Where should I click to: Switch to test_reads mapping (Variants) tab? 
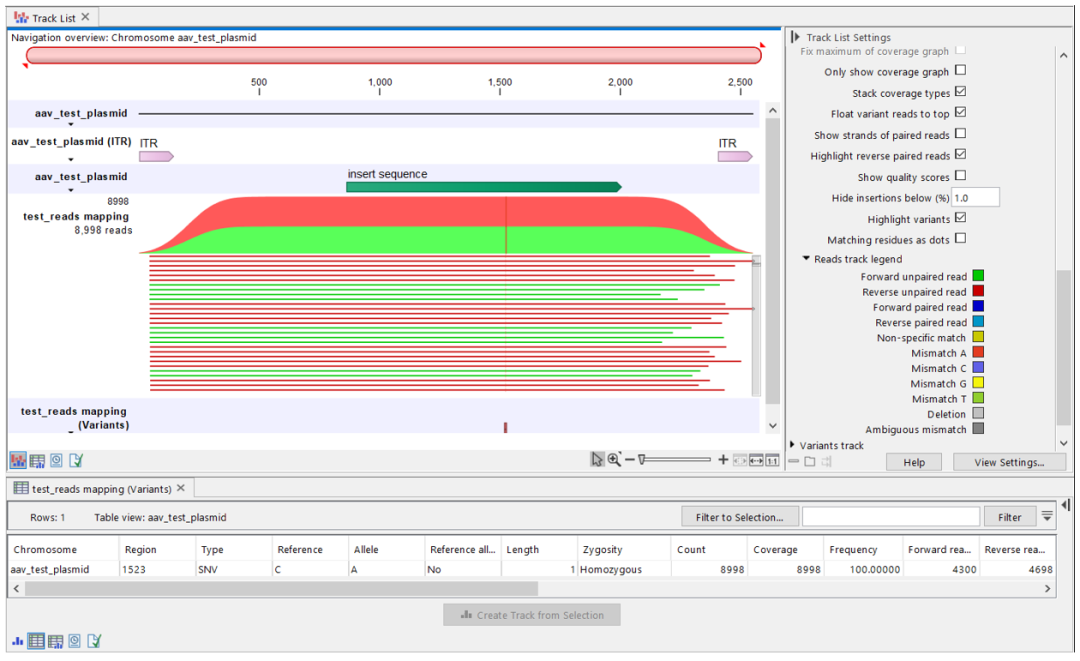pos(101,489)
